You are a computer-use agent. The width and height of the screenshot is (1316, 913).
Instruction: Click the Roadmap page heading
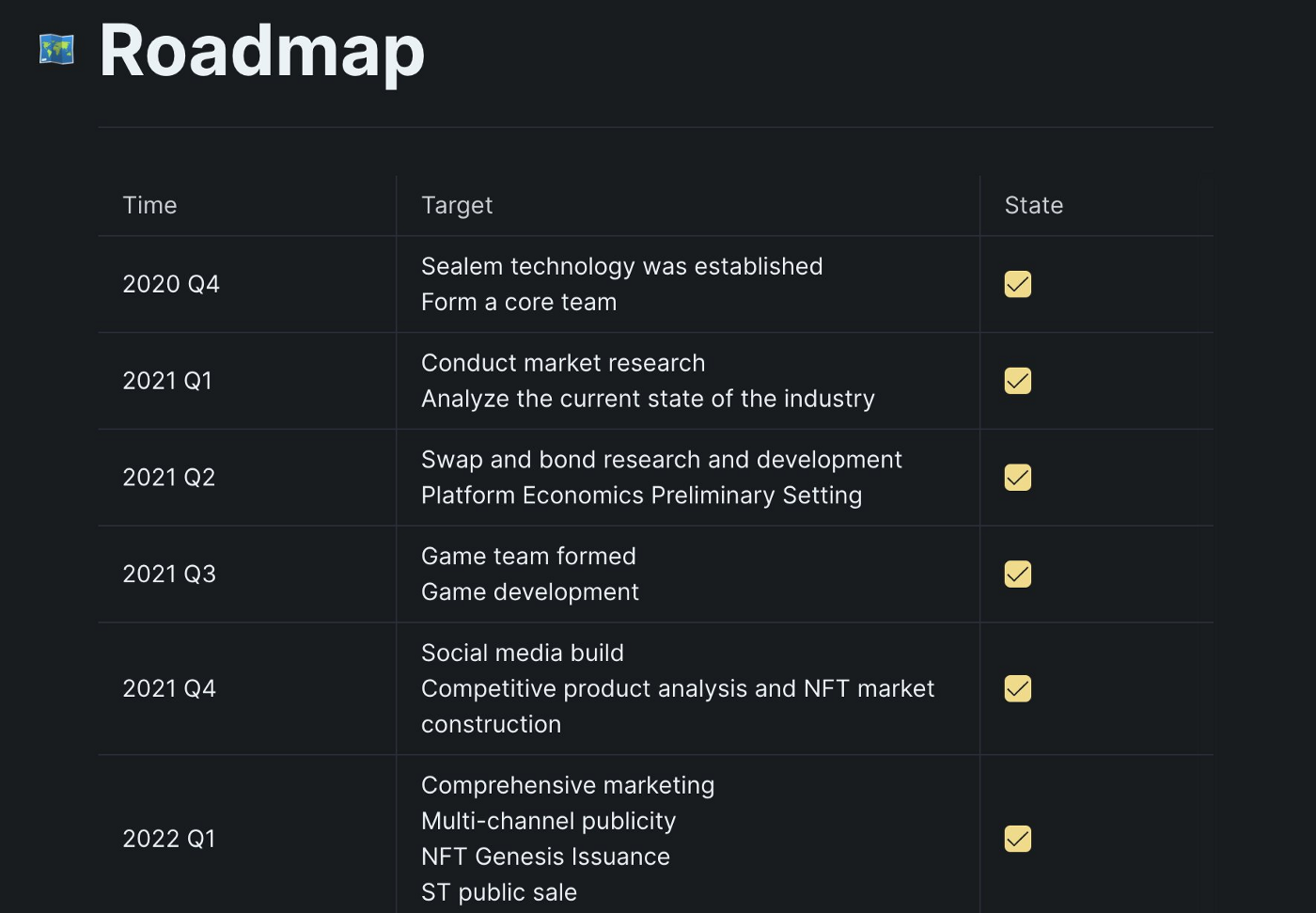[x=262, y=52]
